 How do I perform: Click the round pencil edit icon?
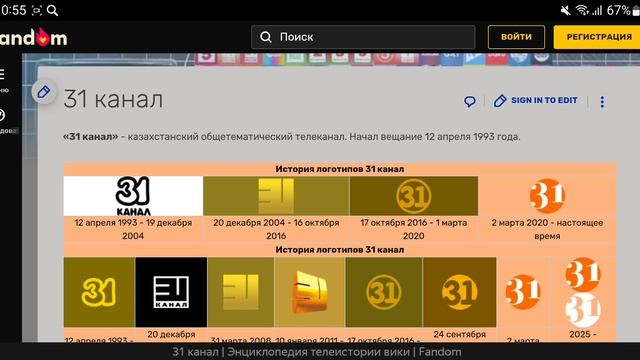(44, 92)
